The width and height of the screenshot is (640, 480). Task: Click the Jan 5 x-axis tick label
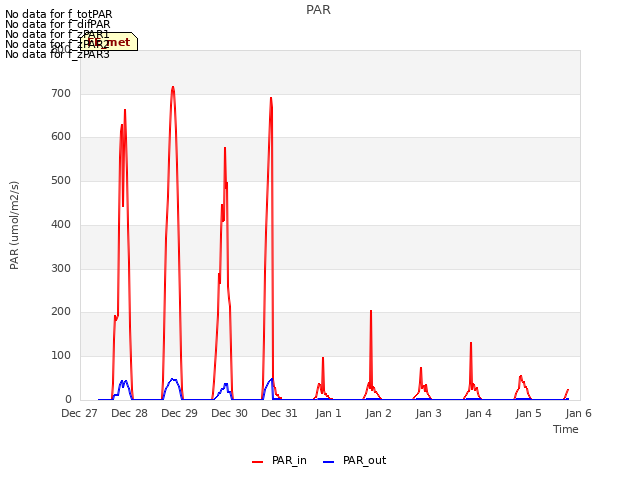(x=529, y=413)
